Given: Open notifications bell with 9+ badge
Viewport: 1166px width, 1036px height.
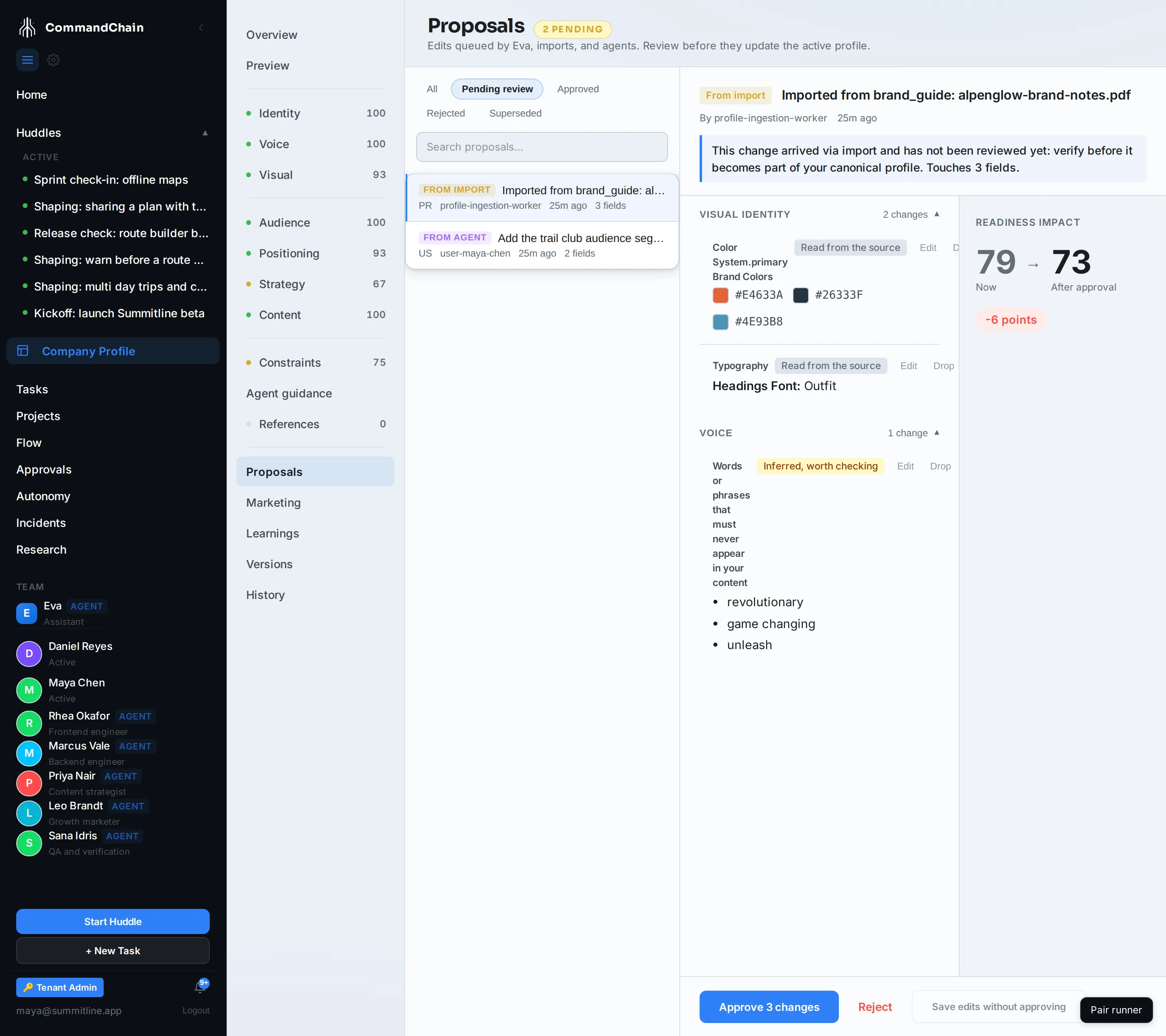Looking at the screenshot, I should click(x=200, y=986).
